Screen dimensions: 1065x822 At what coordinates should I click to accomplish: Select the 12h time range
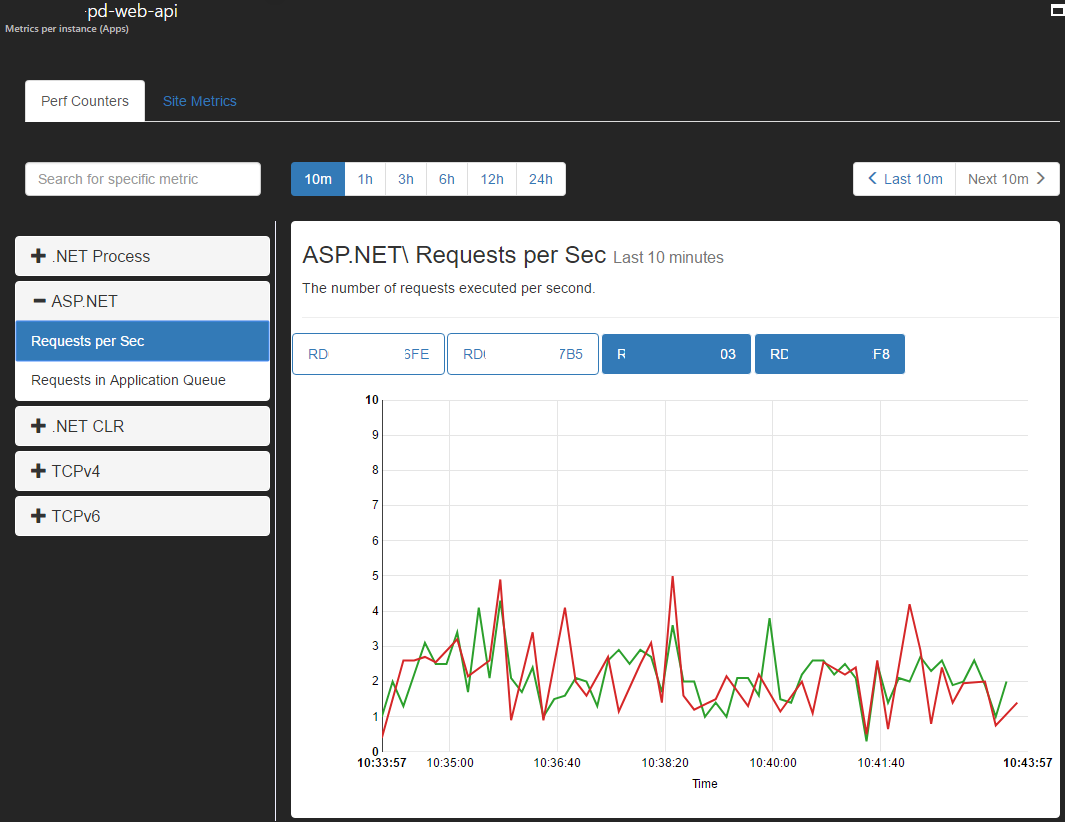pos(492,179)
